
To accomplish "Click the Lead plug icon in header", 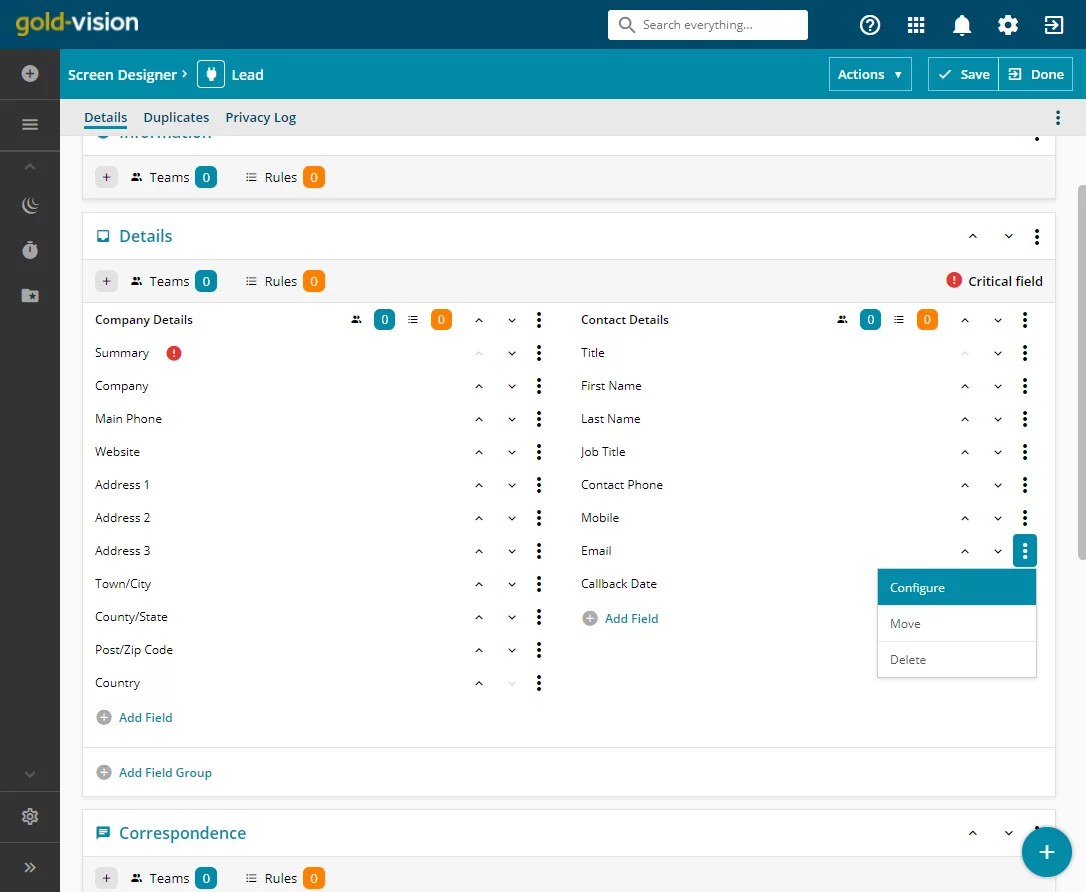I will coord(211,74).
